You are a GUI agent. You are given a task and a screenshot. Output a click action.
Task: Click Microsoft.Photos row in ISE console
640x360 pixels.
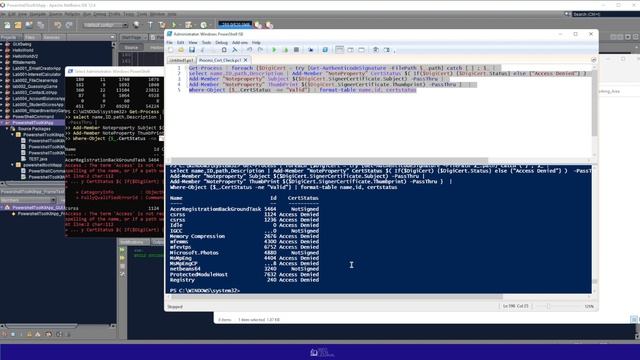[x=244, y=253]
